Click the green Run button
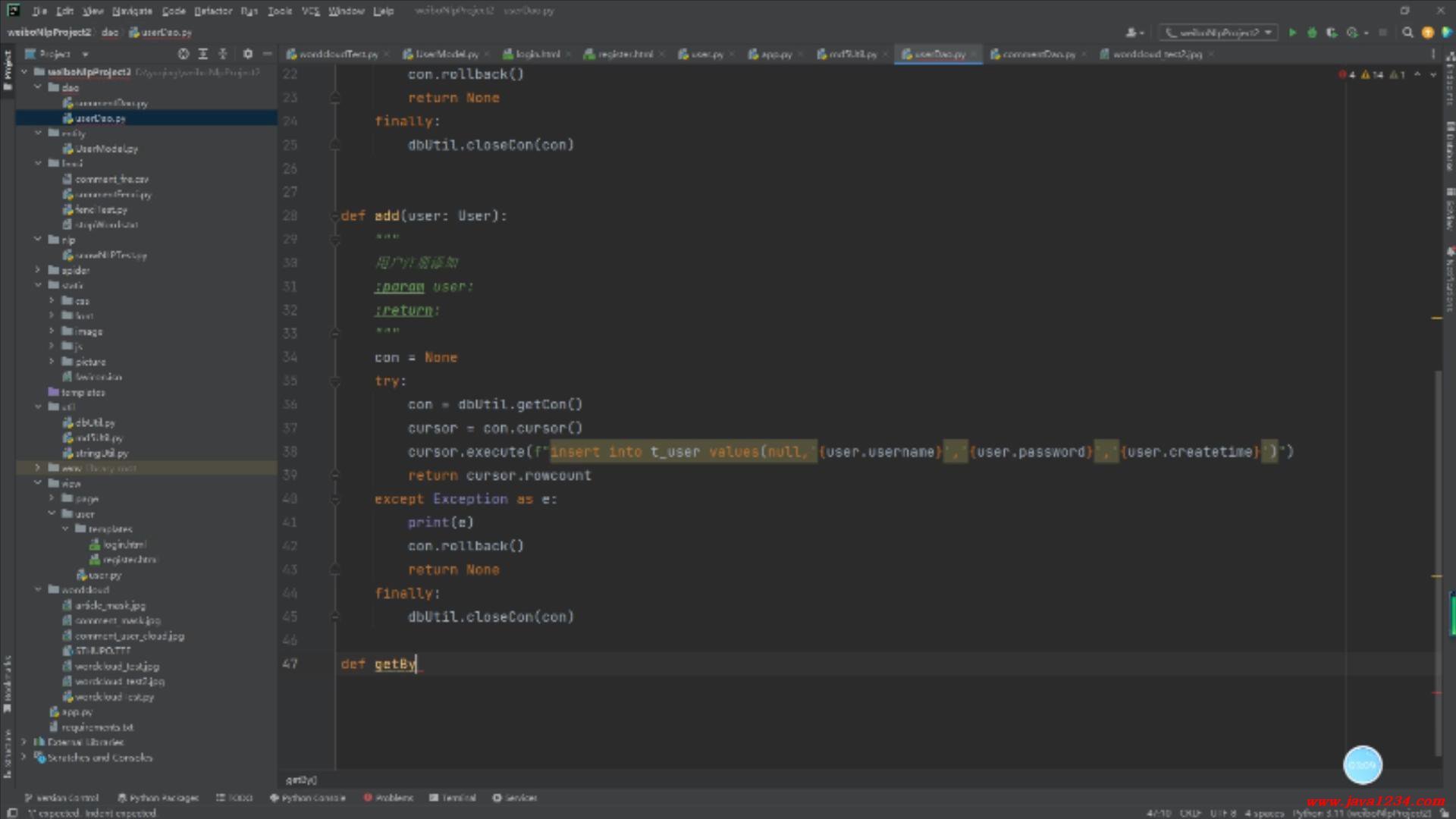 [1292, 33]
